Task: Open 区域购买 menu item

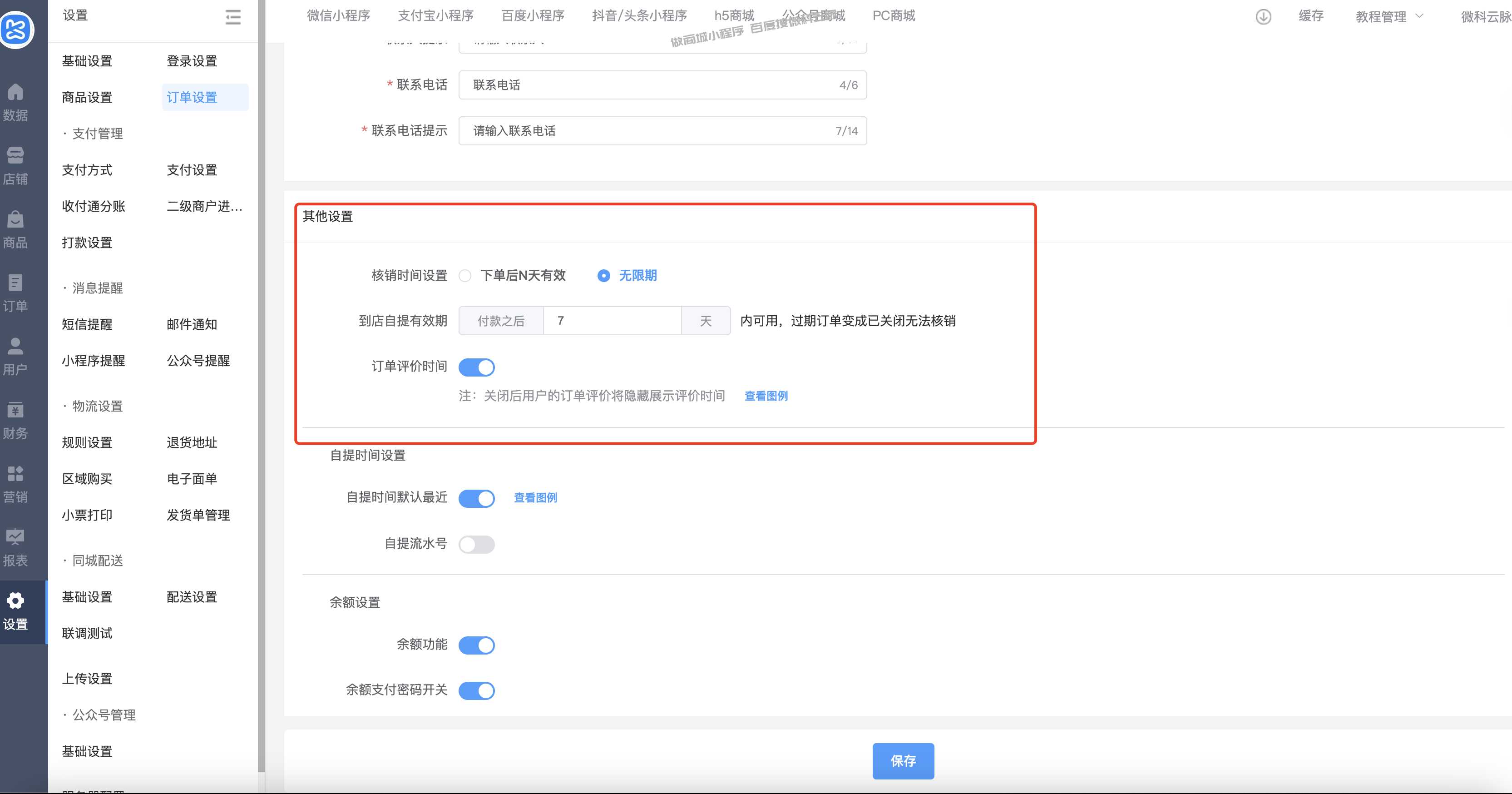Action: click(x=87, y=479)
